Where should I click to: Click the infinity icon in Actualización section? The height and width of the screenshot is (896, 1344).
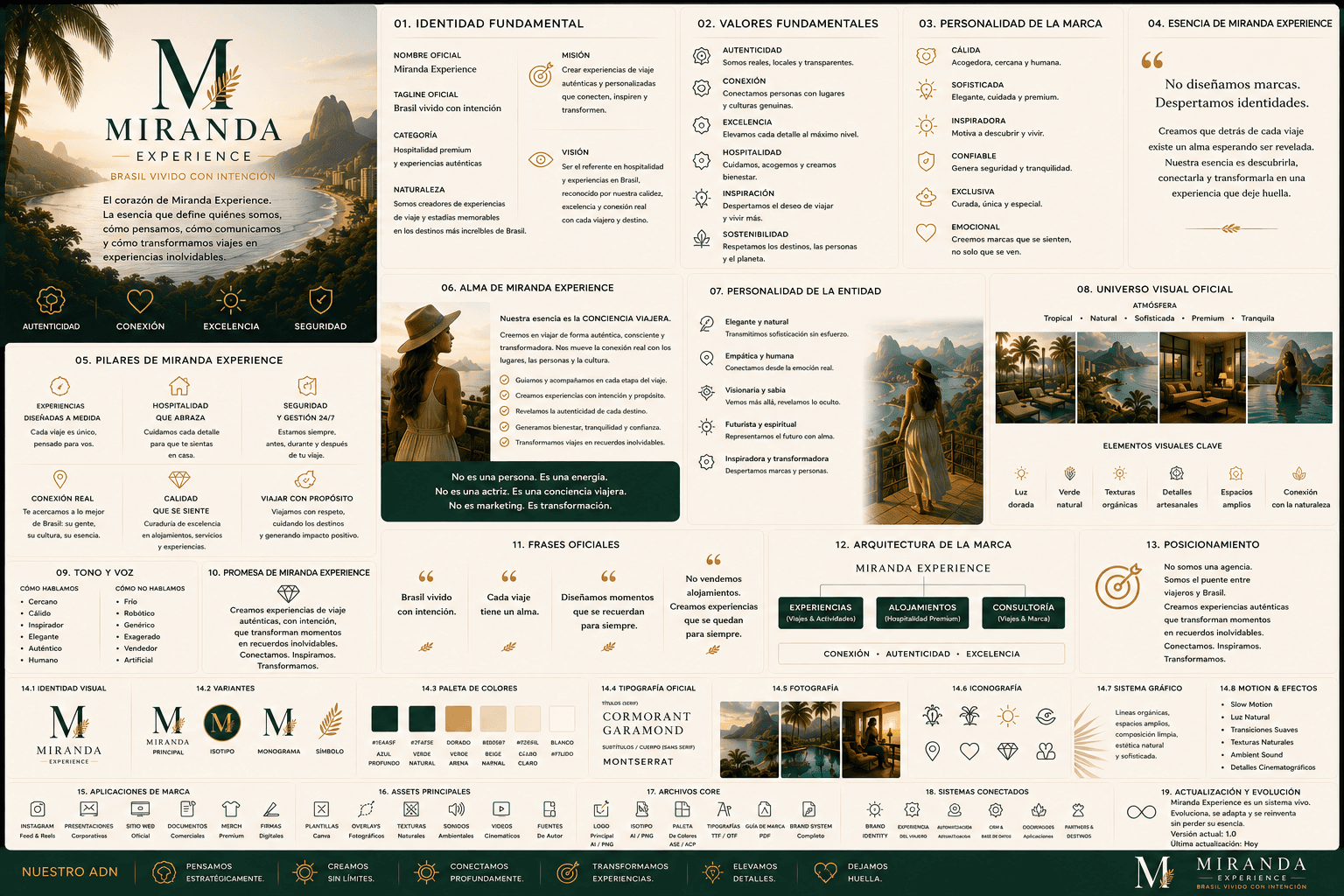(1142, 812)
